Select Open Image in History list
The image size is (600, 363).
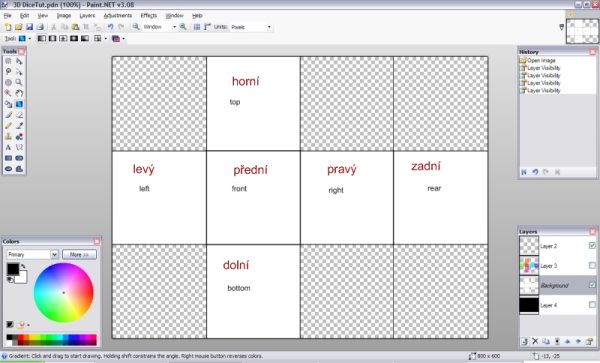541,60
